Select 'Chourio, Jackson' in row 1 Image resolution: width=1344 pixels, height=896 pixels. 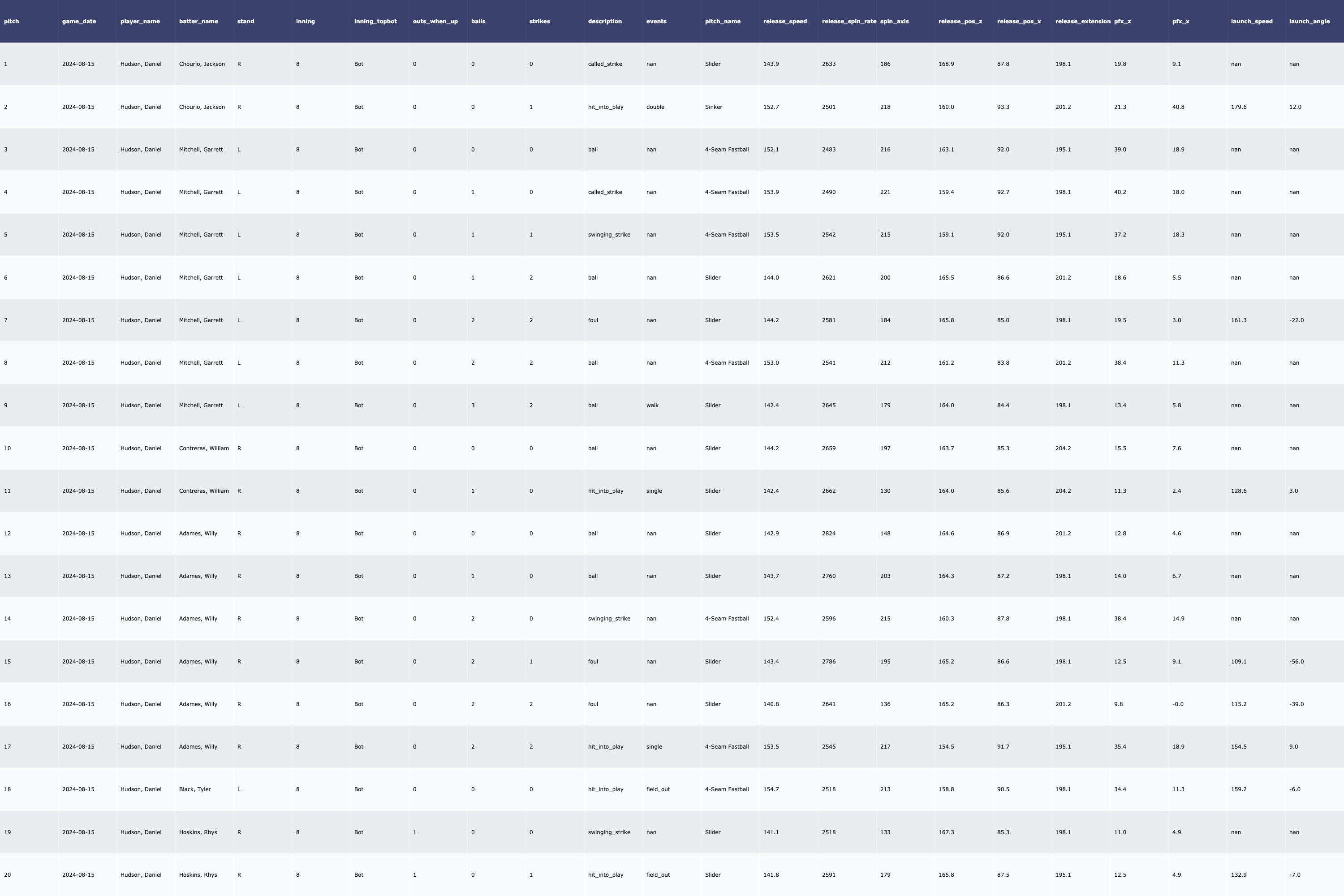coord(202,64)
